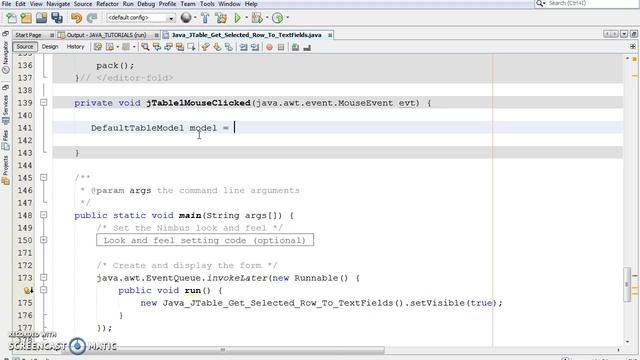
Task: Click the Find Previous Occurrence icon
Action: pyautogui.click(x=156, y=47)
